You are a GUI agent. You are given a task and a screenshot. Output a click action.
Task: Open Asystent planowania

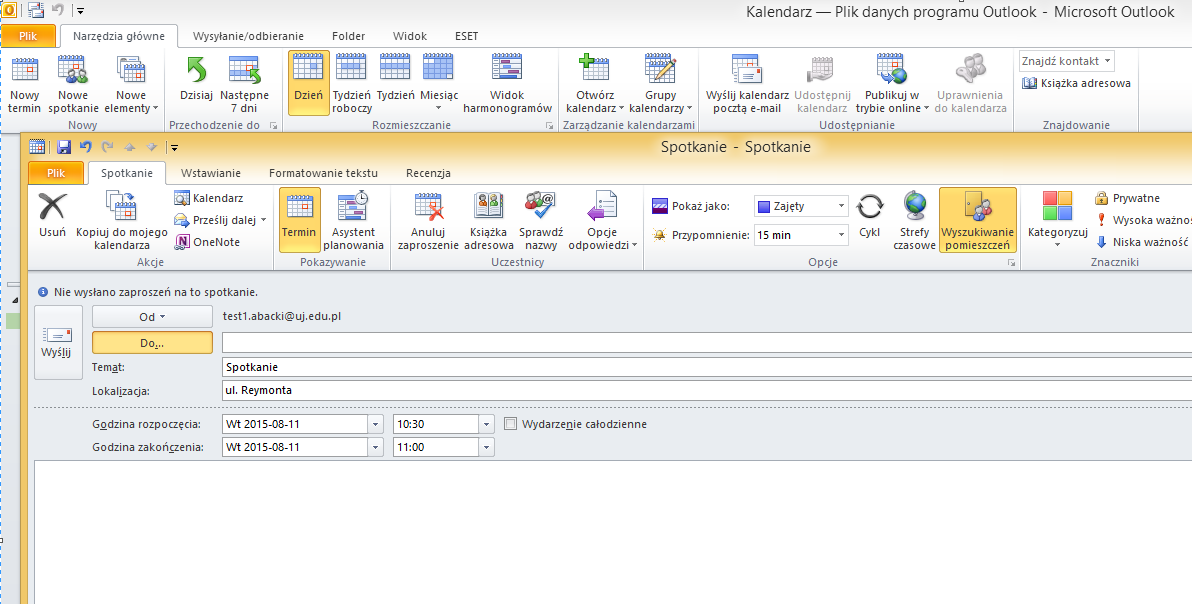coord(353,220)
